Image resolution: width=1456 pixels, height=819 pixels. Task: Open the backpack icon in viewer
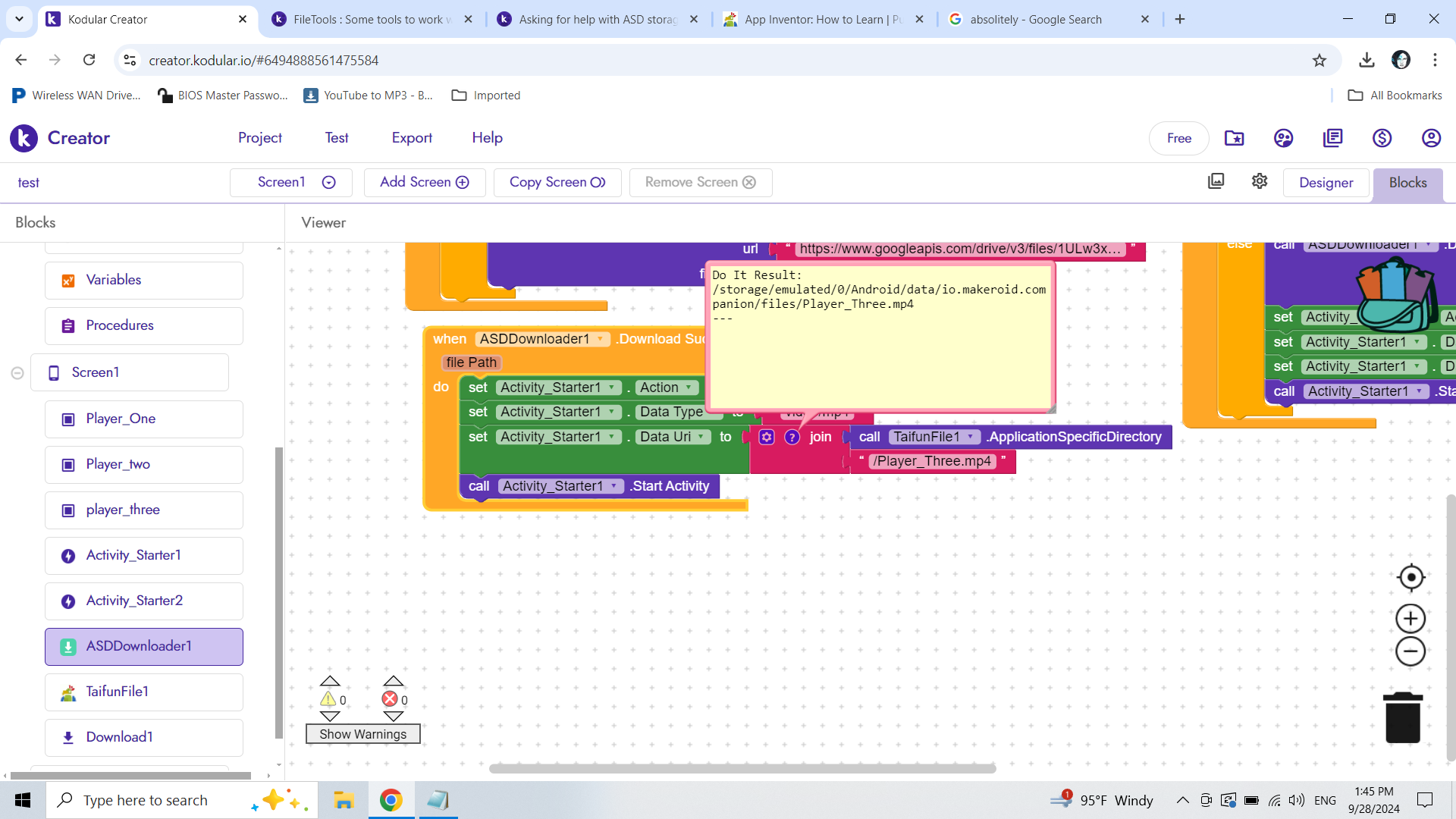click(1397, 294)
